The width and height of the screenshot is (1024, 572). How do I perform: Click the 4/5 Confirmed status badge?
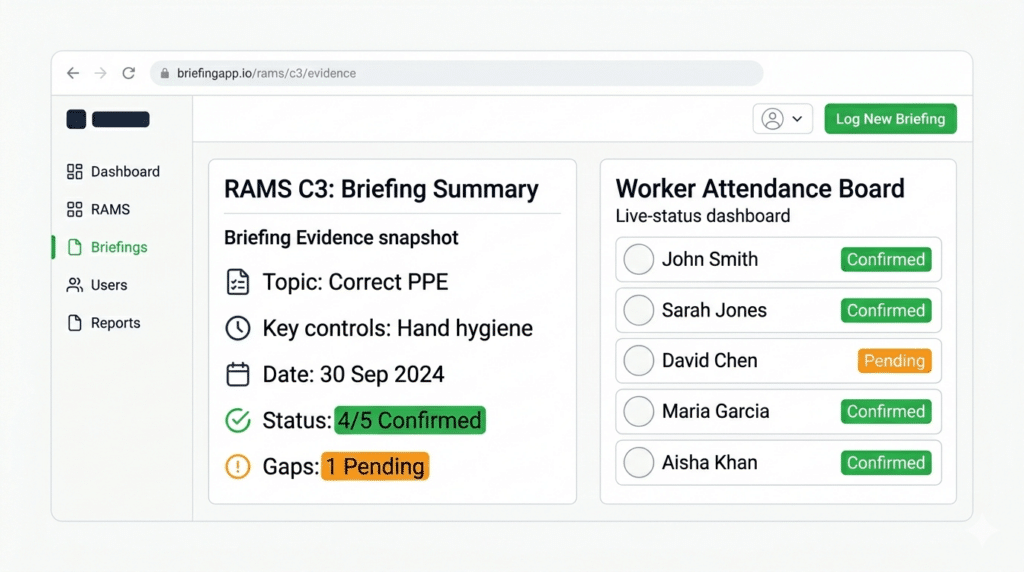tap(409, 421)
